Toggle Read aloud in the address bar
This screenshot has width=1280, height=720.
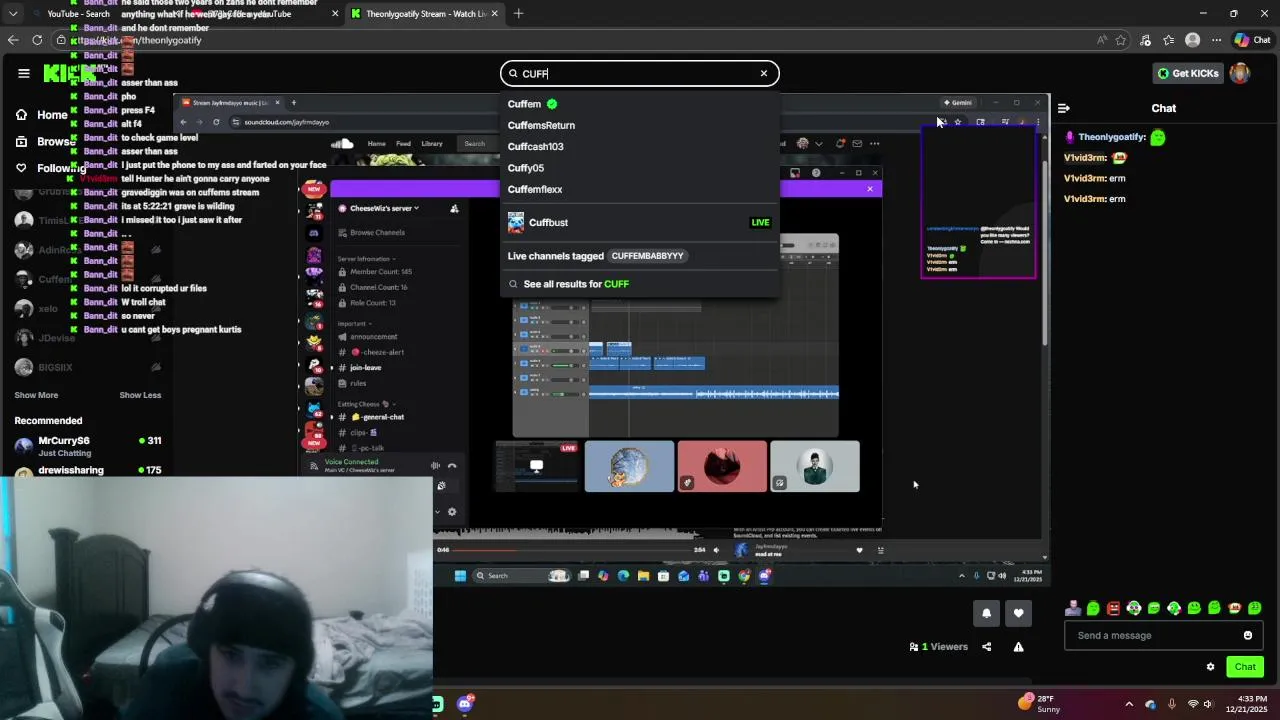tap(1102, 40)
